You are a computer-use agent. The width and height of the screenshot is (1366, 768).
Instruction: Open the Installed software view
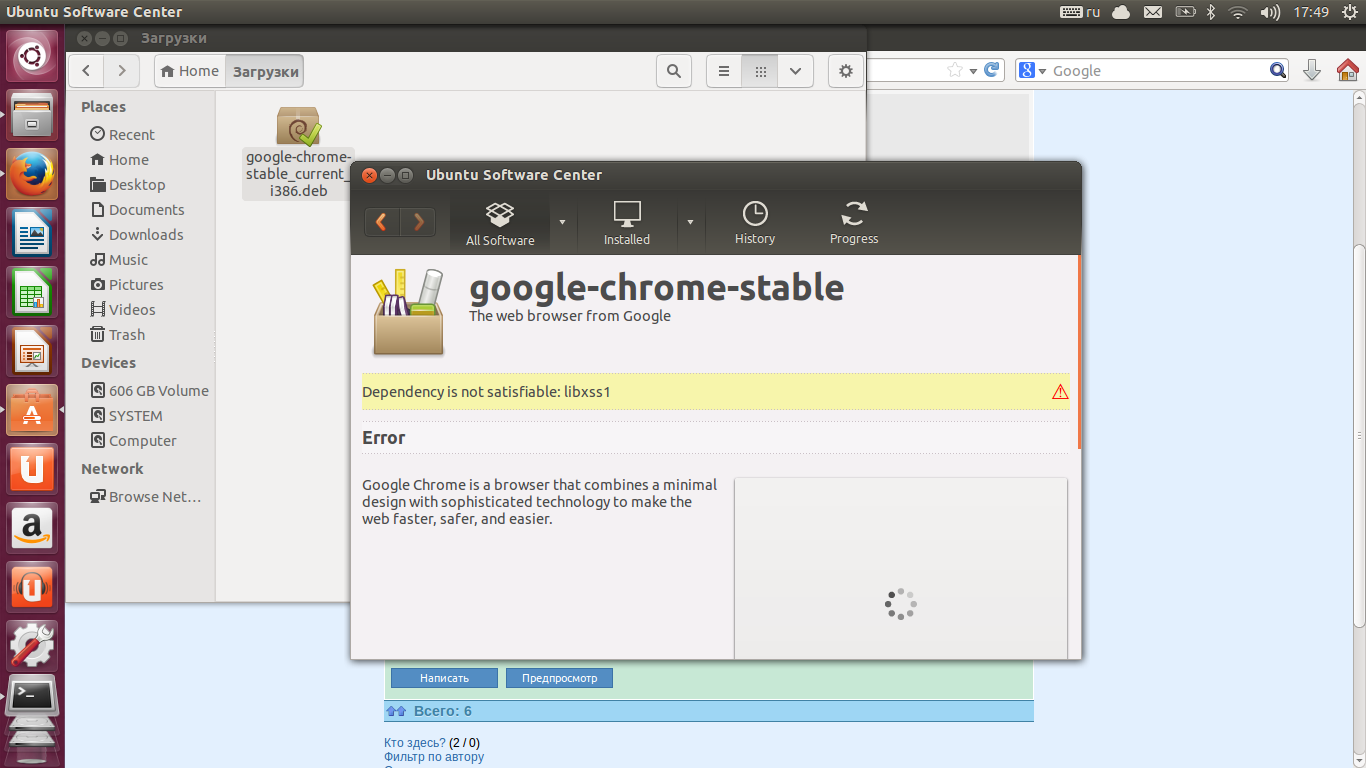pos(627,223)
